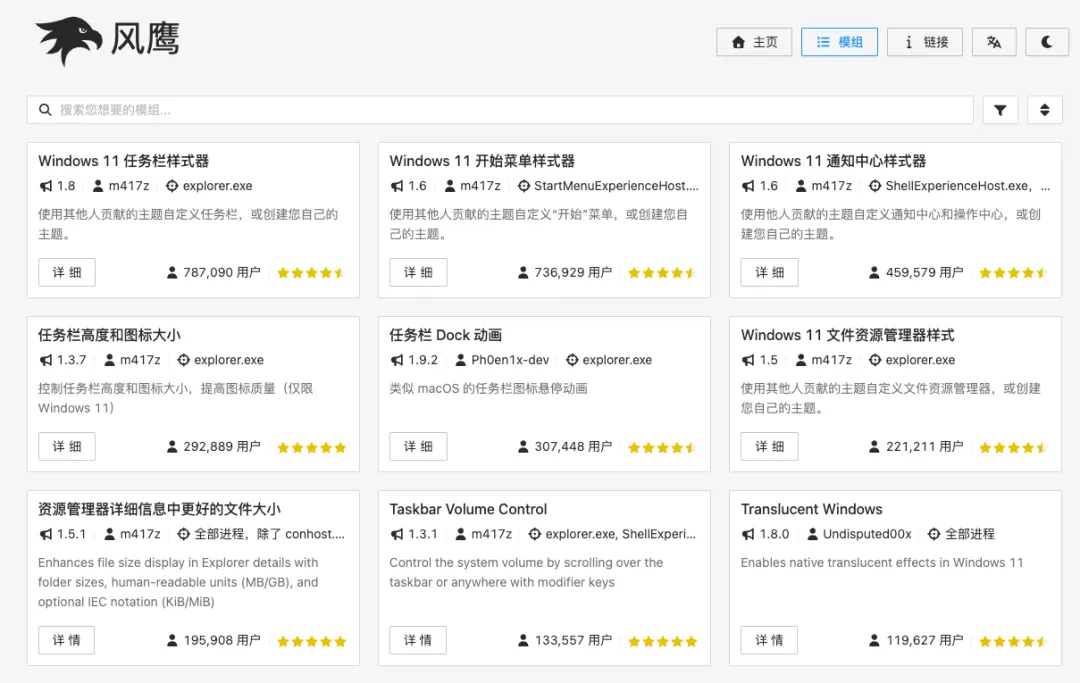Open details for Translucent Windows
Viewport: 1080px width, 683px height.
pyautogui.click(x=769, y=640)
